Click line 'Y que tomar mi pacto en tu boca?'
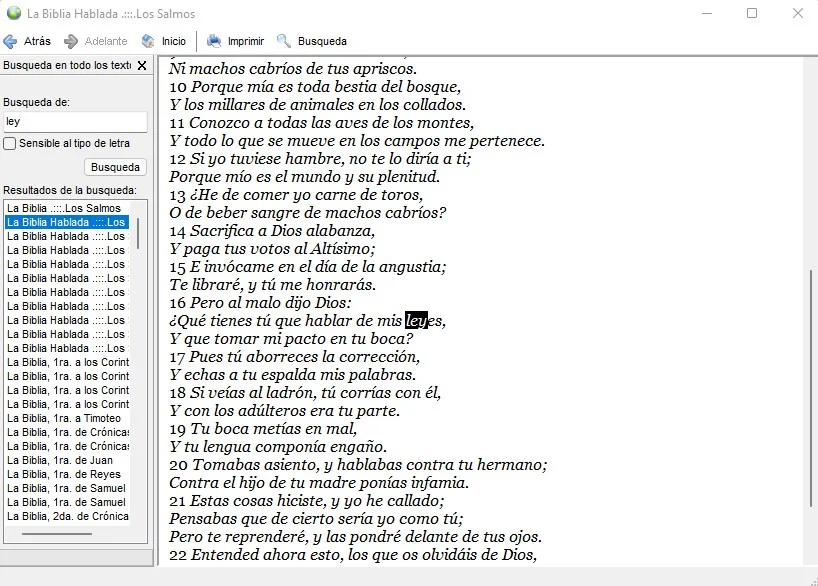Image resolution: width=818 pixels, height=586 pixels. [291, 339]
